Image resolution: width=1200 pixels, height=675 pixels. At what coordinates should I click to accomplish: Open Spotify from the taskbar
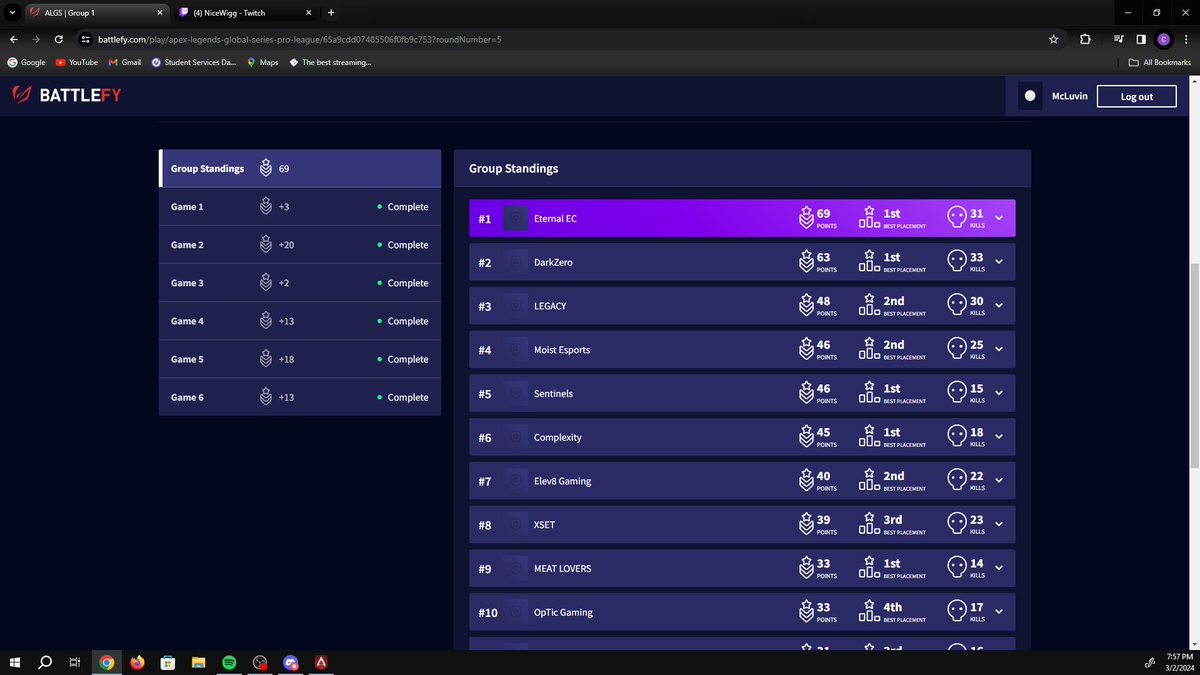[x=229, y=662]
